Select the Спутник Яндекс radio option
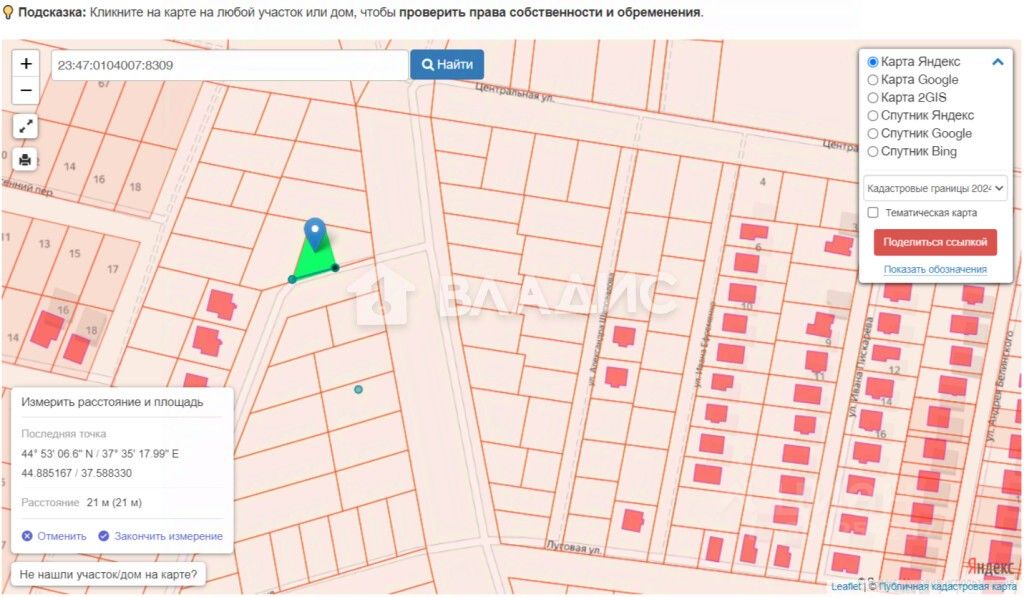Image resolution: width=1024 pixels, height=597 pixels. point(872,116)
